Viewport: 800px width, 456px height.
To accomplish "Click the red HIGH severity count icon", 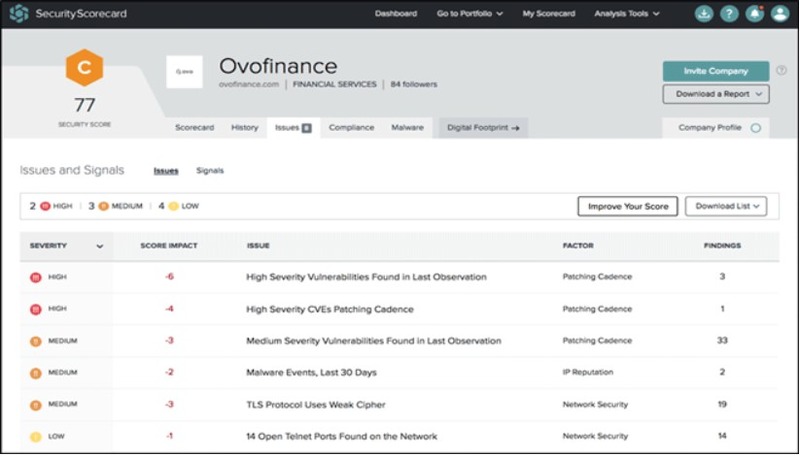I will pos(45,207).
